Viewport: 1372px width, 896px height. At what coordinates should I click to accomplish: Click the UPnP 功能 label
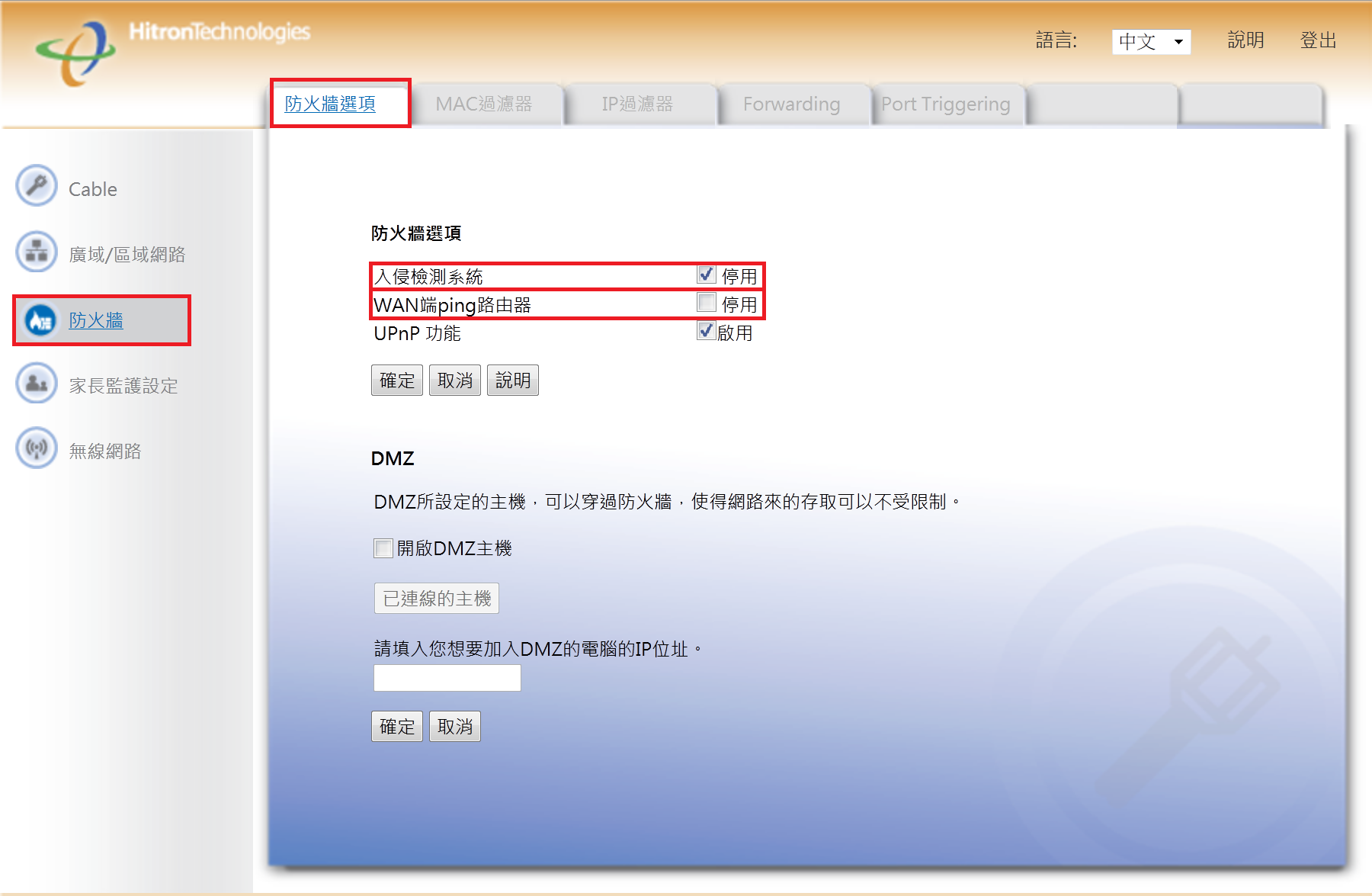click(417, 333)
